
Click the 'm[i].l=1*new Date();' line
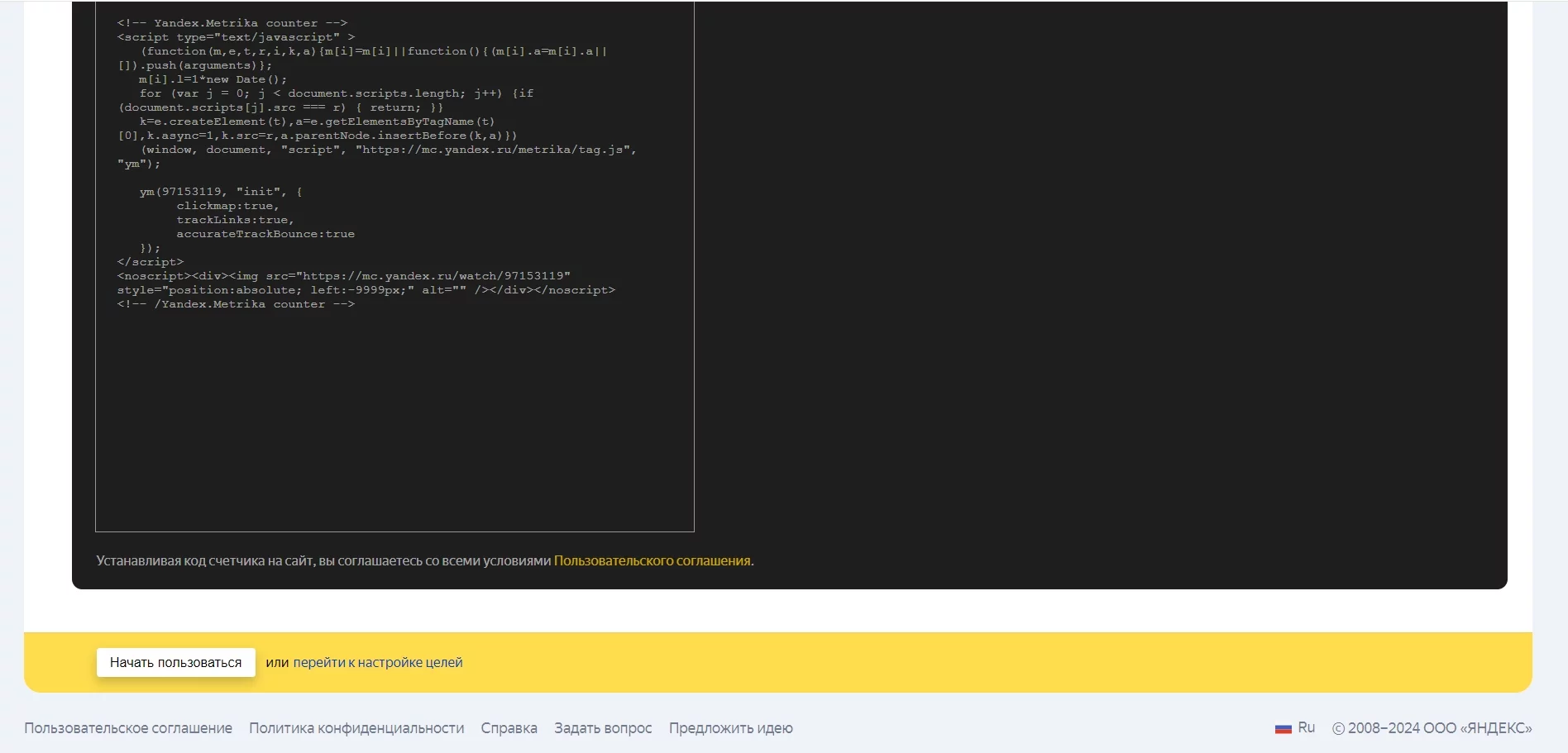click(213, 79)
